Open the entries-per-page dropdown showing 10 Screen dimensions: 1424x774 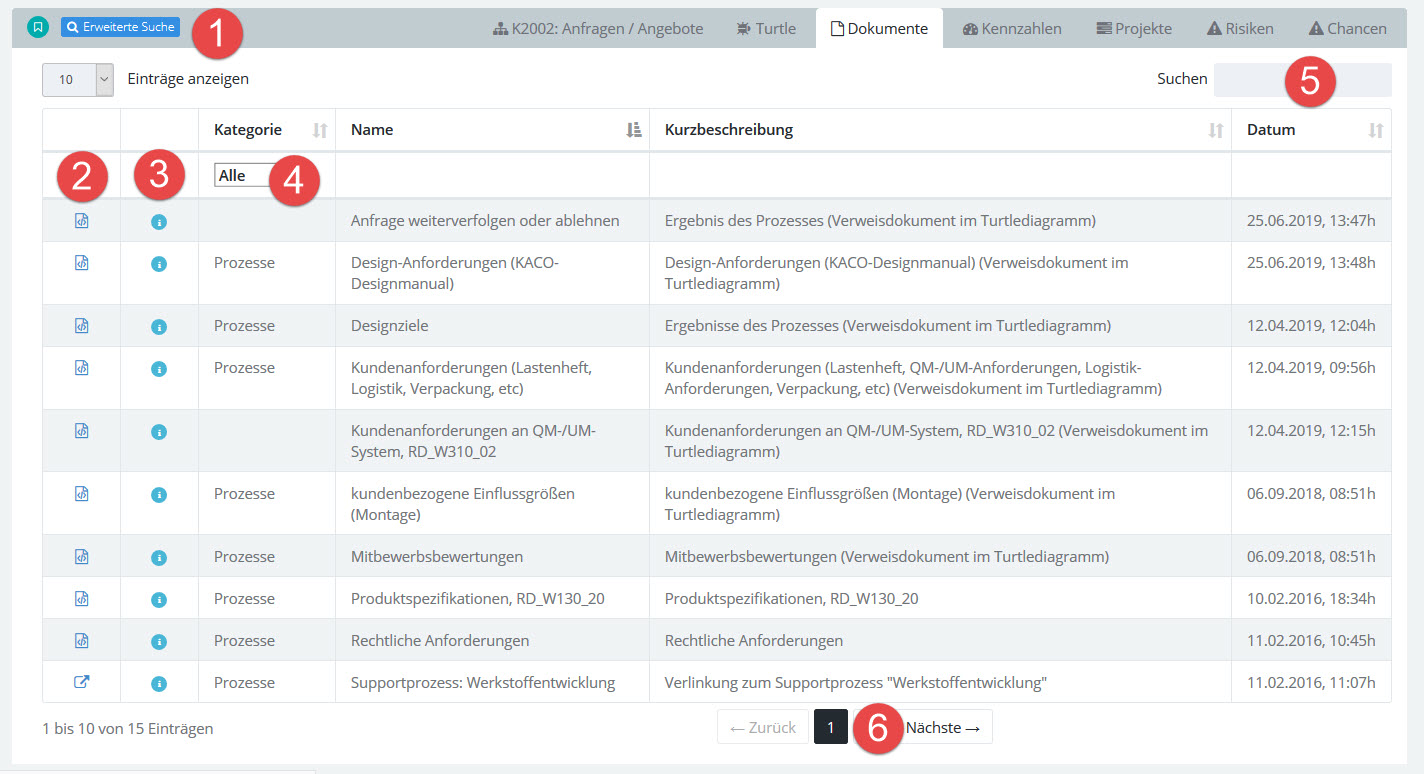coord(78,80)
